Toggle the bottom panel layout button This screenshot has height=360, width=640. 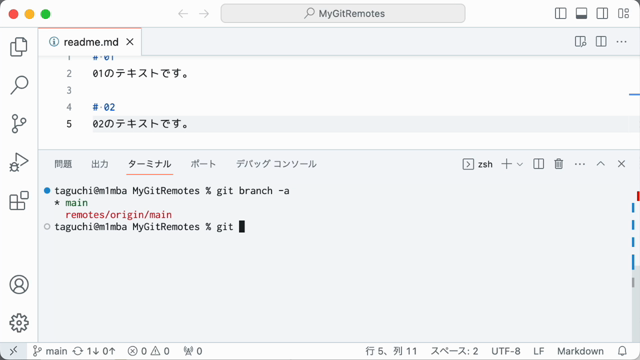point(581,13)
